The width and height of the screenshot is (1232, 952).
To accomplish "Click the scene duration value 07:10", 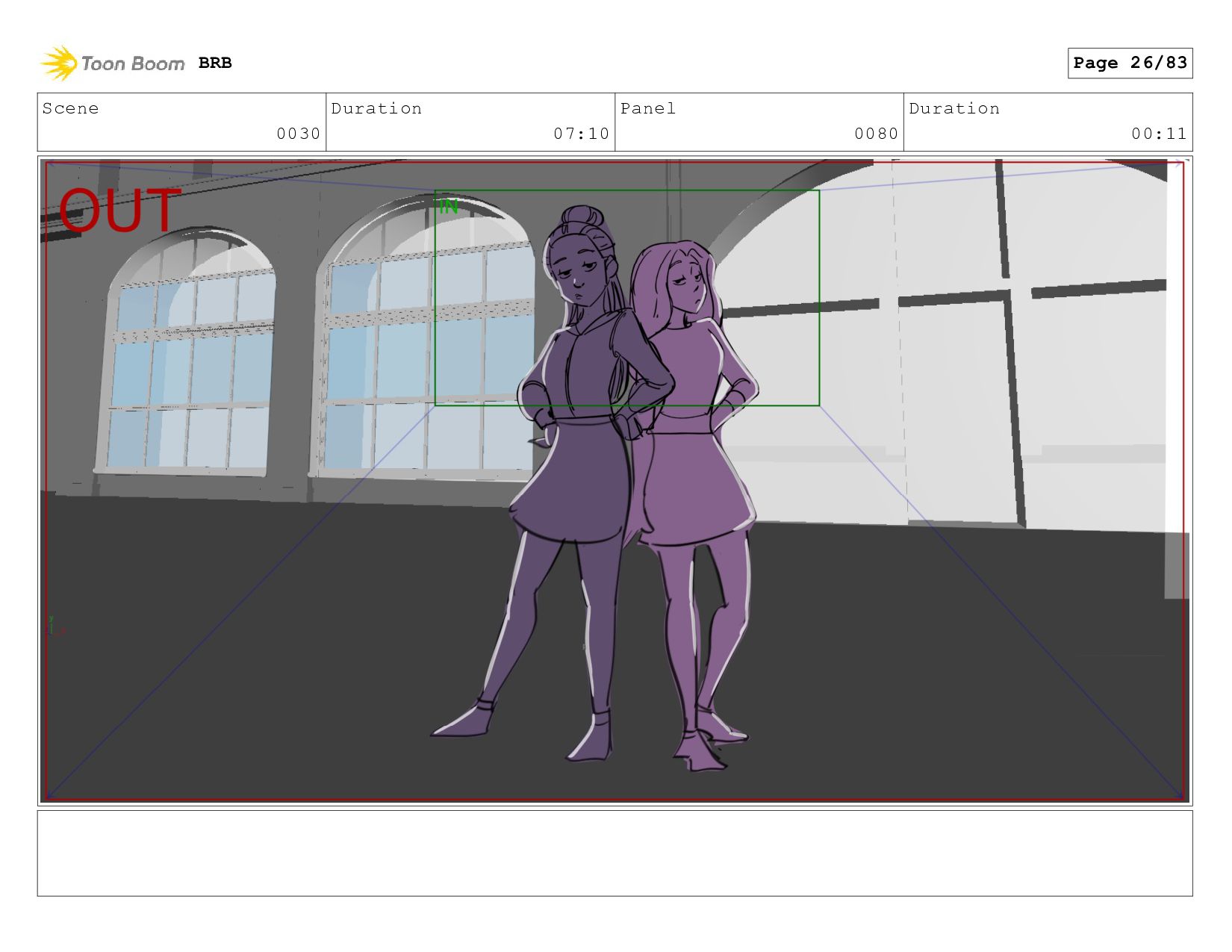I will [581, 134].
